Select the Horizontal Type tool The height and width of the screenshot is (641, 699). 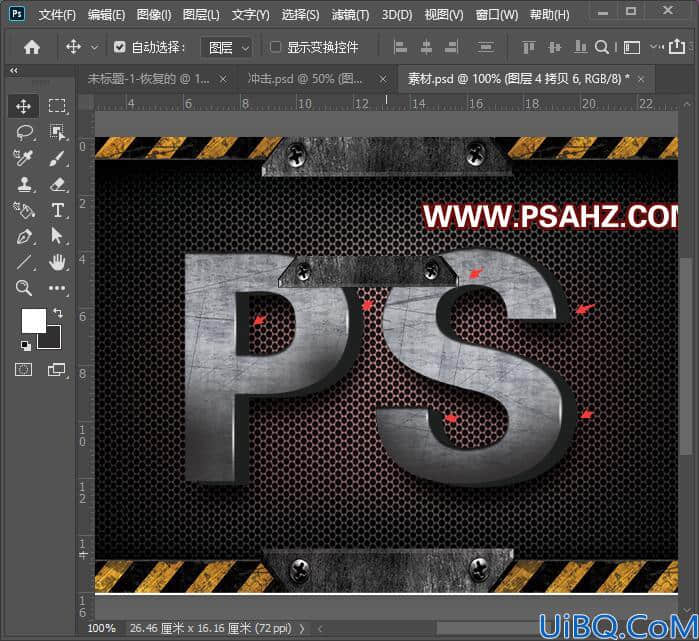coord(58,210)
